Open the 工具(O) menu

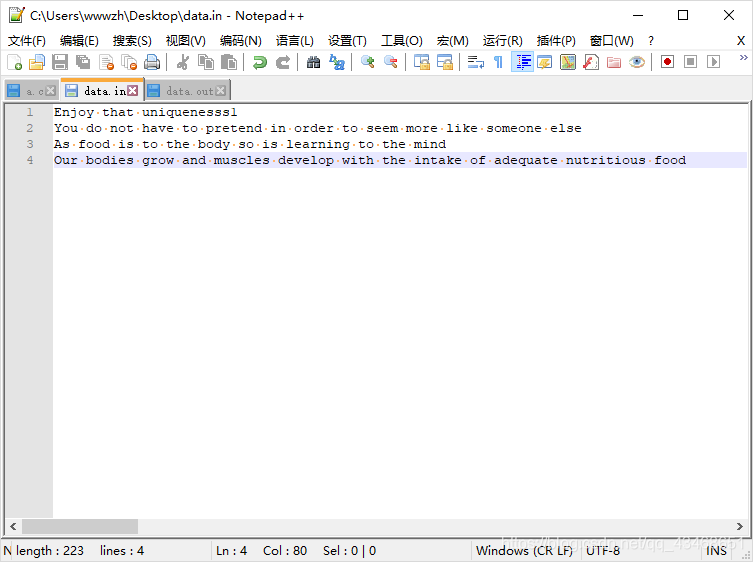tap(401, 41)
